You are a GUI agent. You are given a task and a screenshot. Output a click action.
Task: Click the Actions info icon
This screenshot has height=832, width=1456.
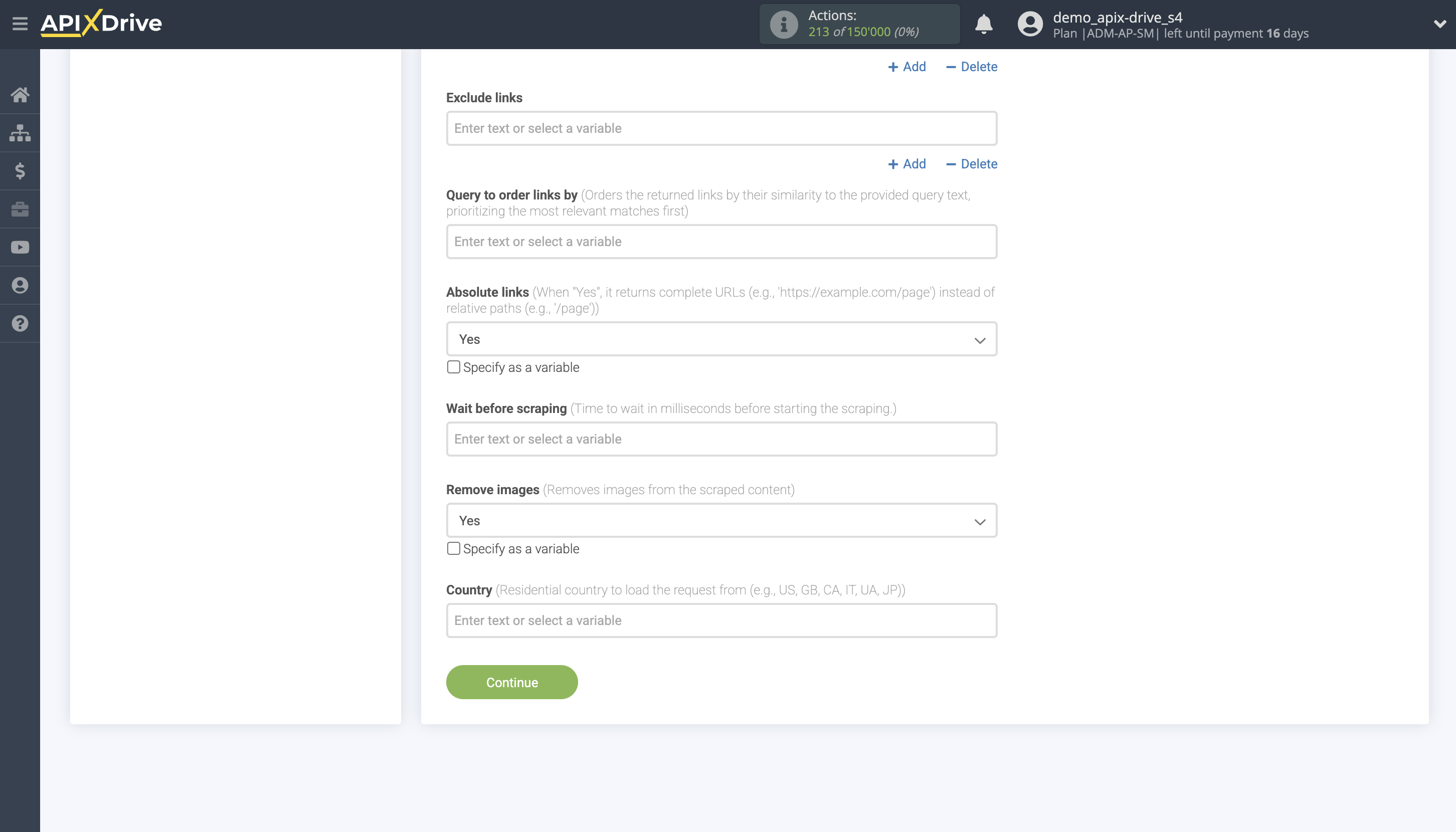coord(783,24)
